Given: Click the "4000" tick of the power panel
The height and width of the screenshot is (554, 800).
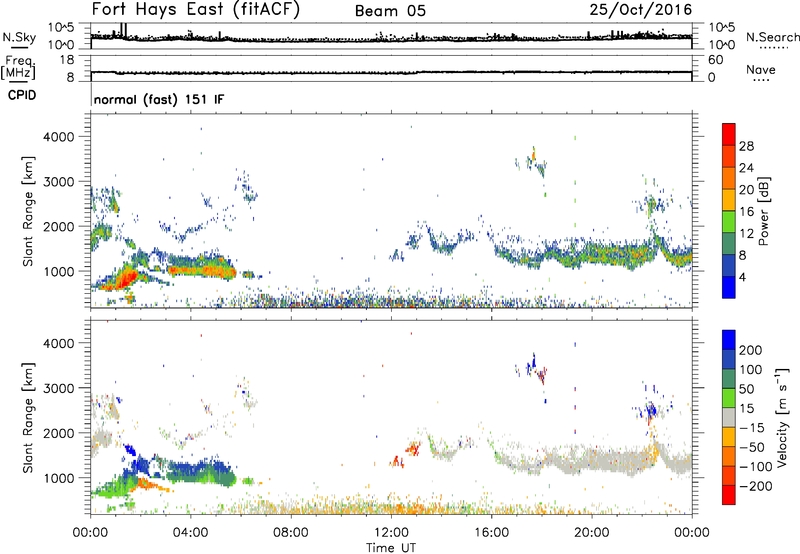Looking at the screenshot, I should [x=58, y=137].
